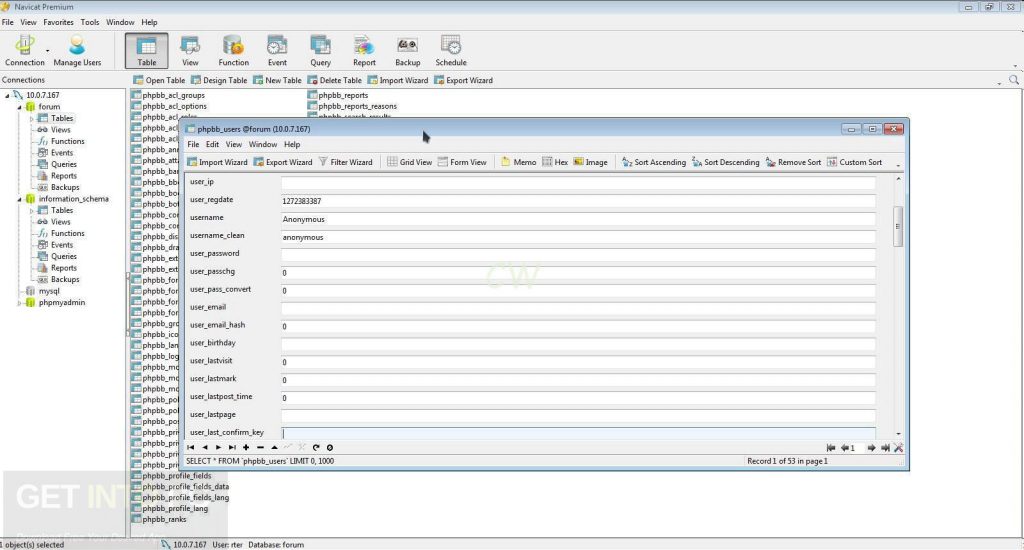
Task: Go to last record button
Action: point(232,447)
